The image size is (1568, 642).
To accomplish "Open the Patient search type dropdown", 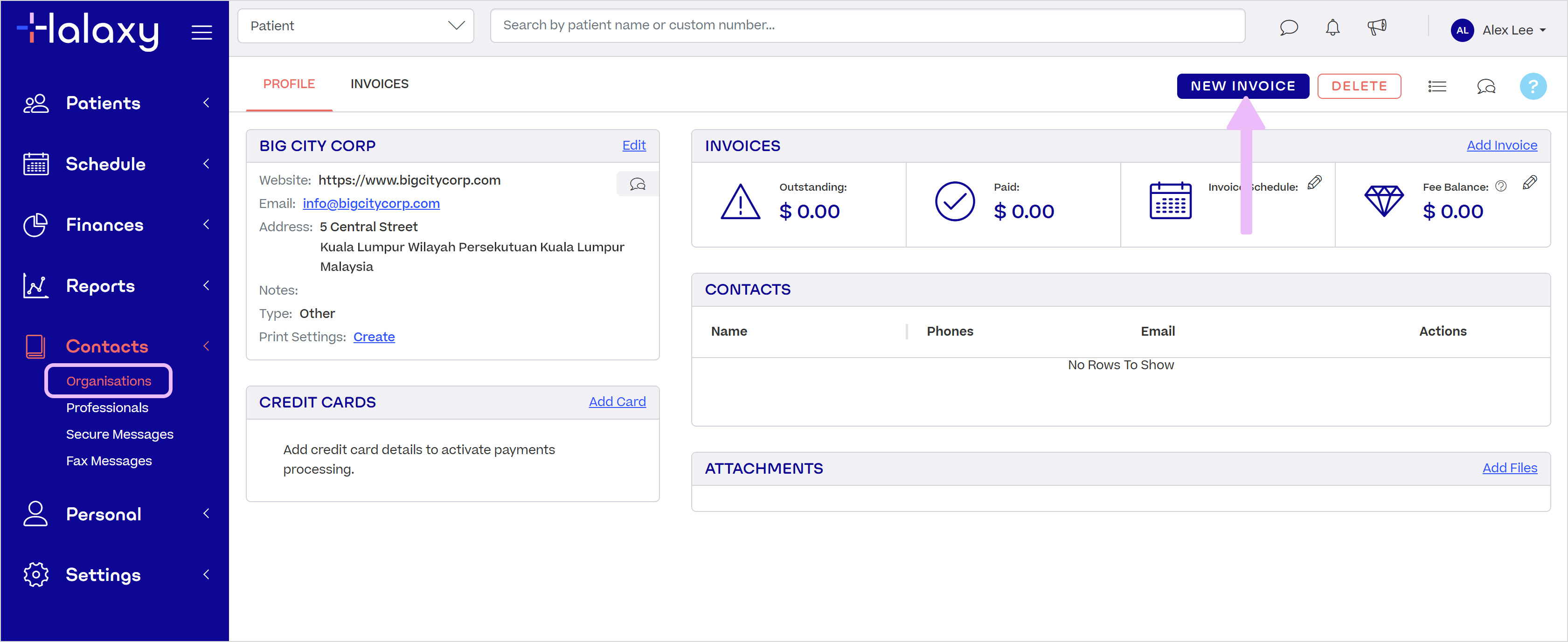I will pyautogui.click(x=355, y=26).
